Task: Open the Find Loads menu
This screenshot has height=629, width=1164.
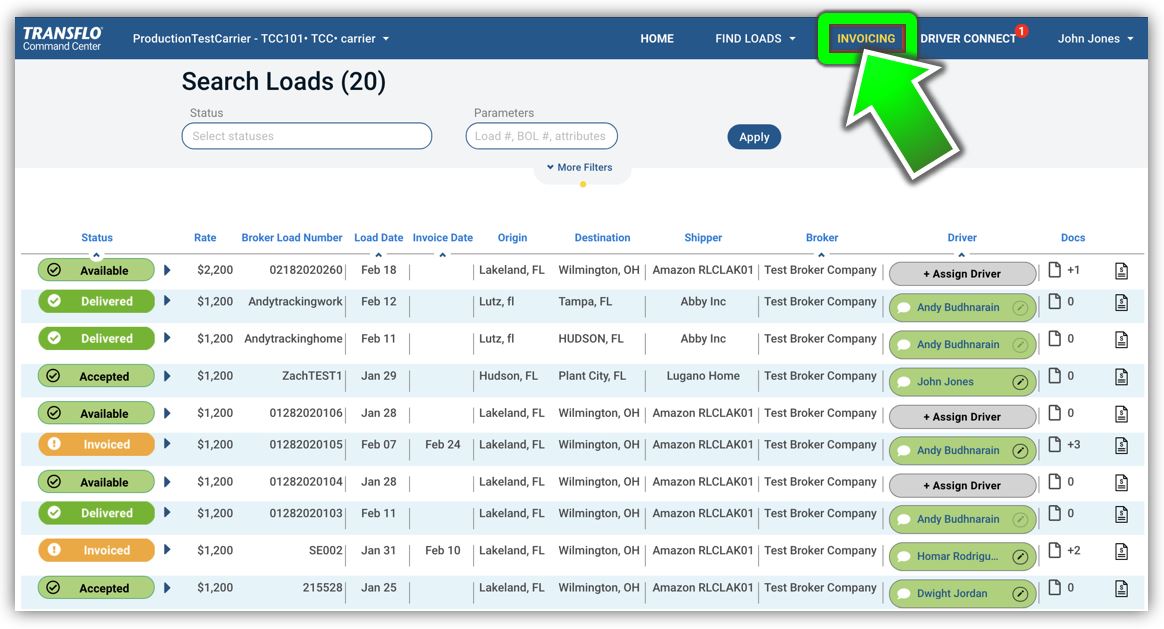Action: (755, 39)
